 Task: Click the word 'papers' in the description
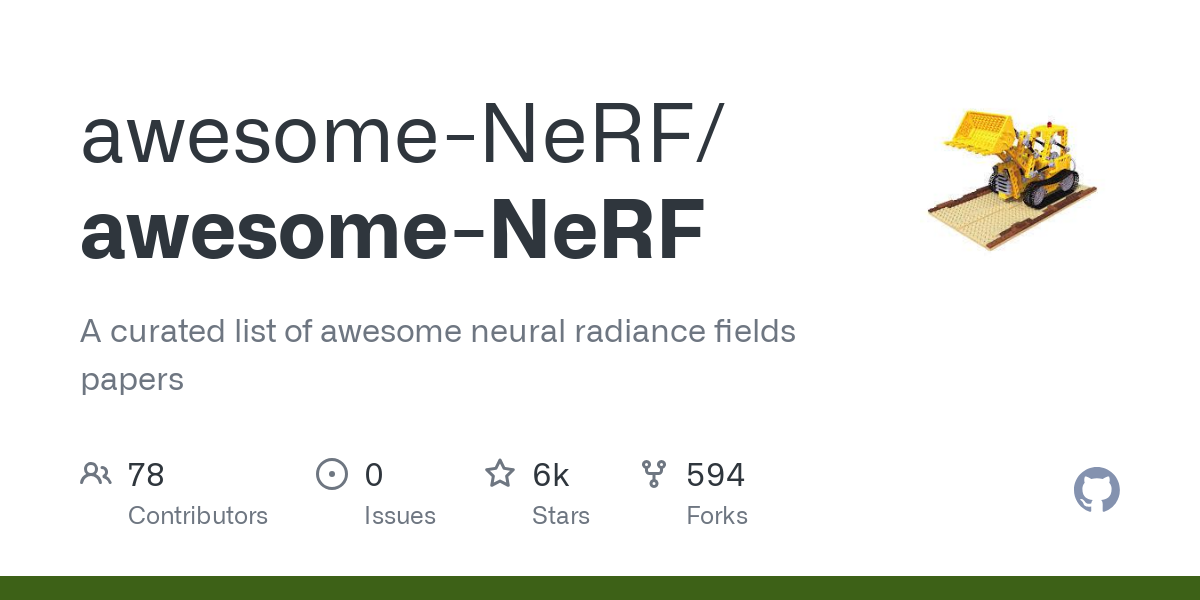[x=132, y=381]
